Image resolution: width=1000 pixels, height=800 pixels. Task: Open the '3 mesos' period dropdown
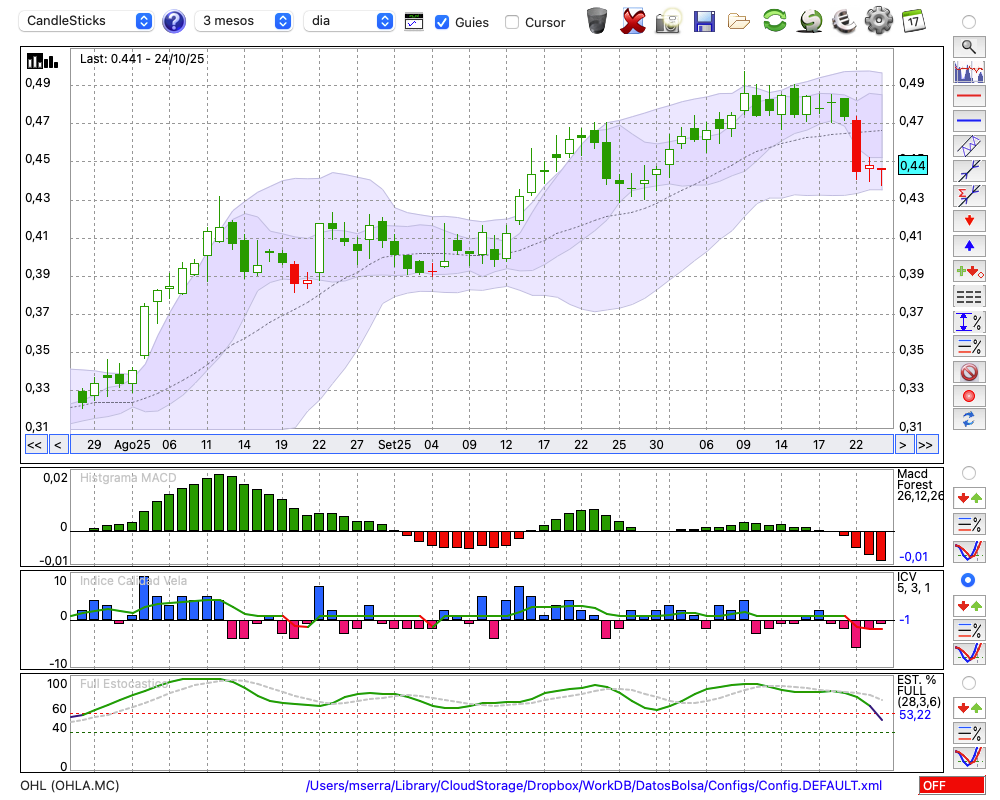coord(243,21)
